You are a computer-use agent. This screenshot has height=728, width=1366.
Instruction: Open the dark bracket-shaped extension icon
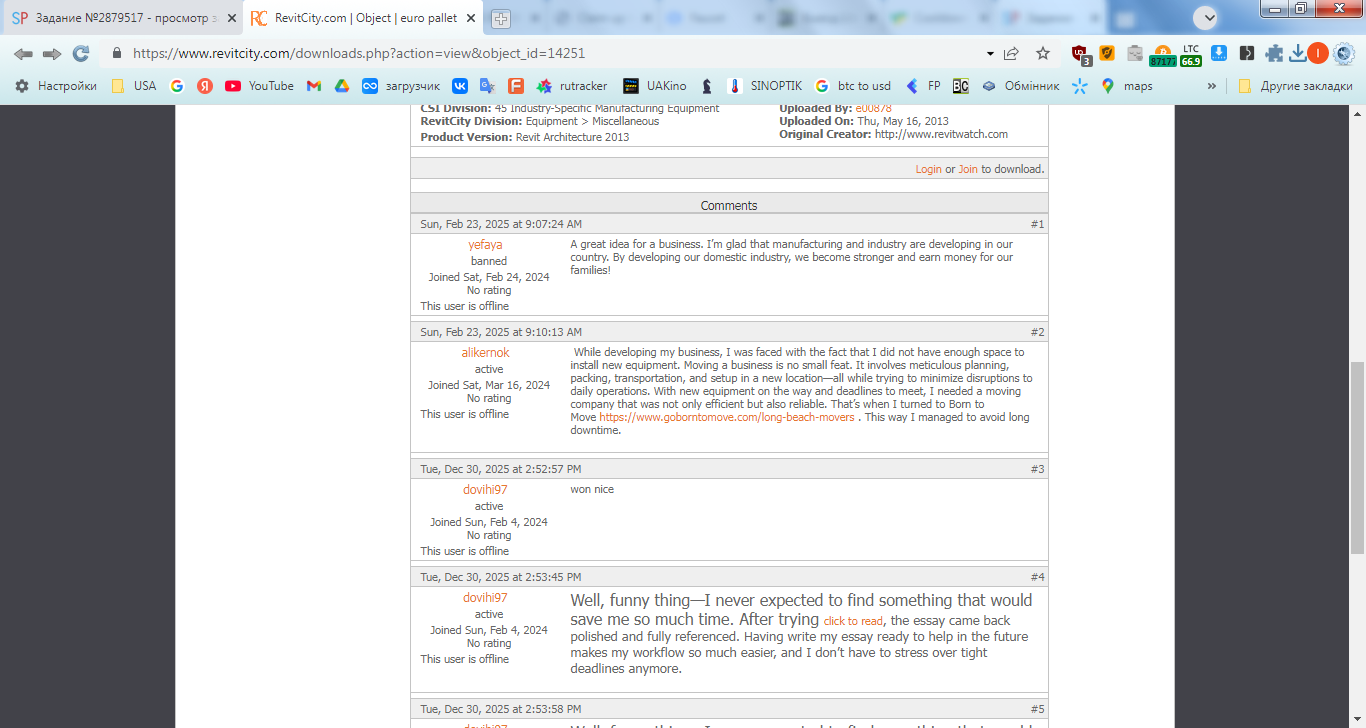(1247, 54)
